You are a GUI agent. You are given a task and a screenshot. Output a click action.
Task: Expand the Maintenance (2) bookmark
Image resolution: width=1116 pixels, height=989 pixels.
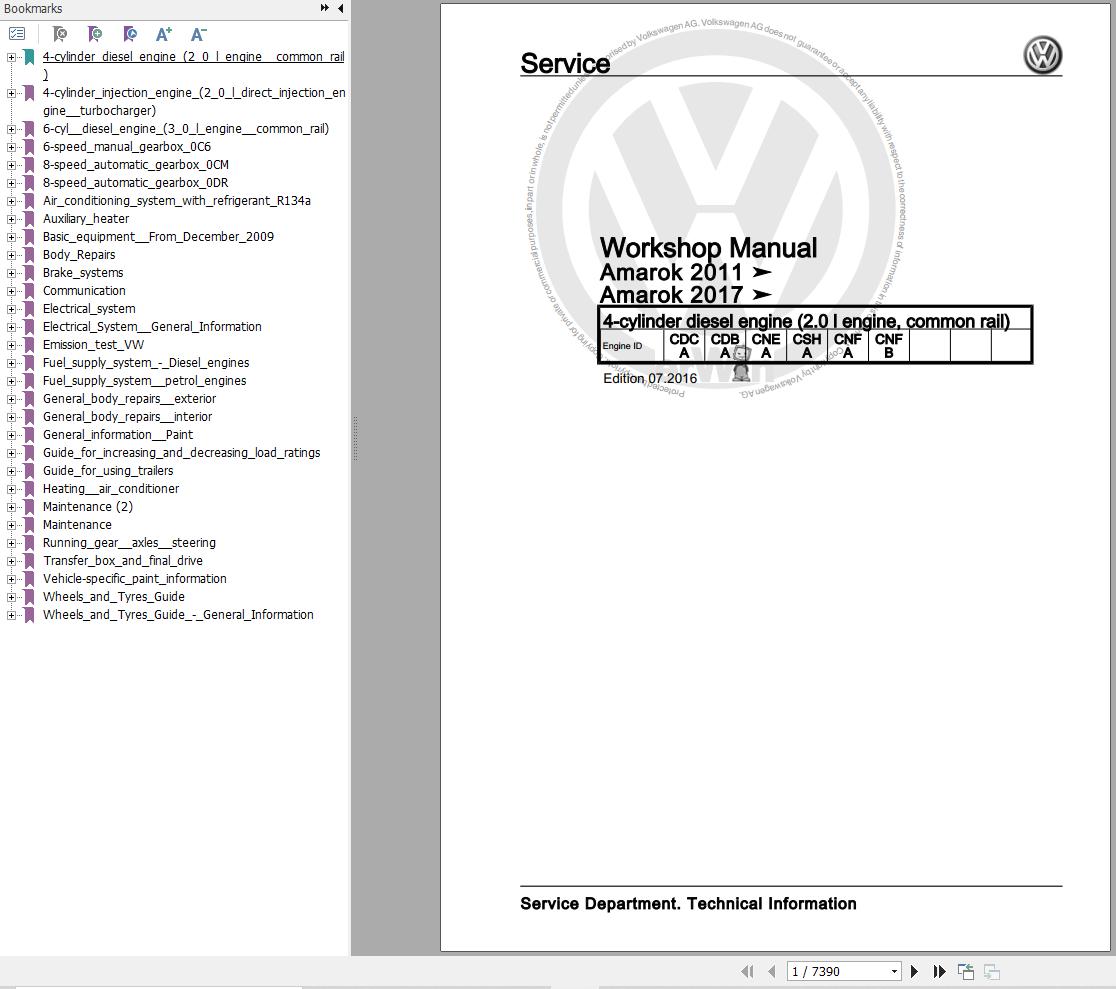tap(11, 507)
